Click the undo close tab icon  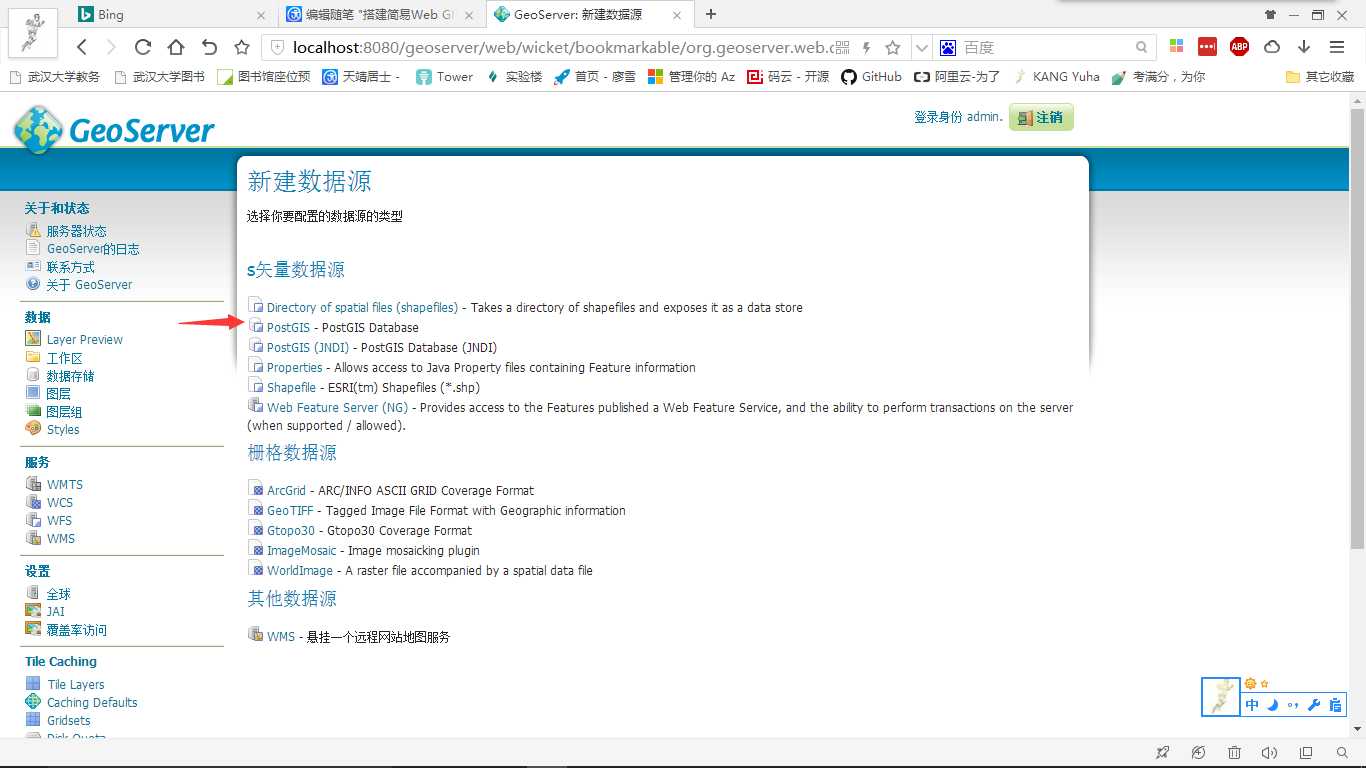click(209, 47)
